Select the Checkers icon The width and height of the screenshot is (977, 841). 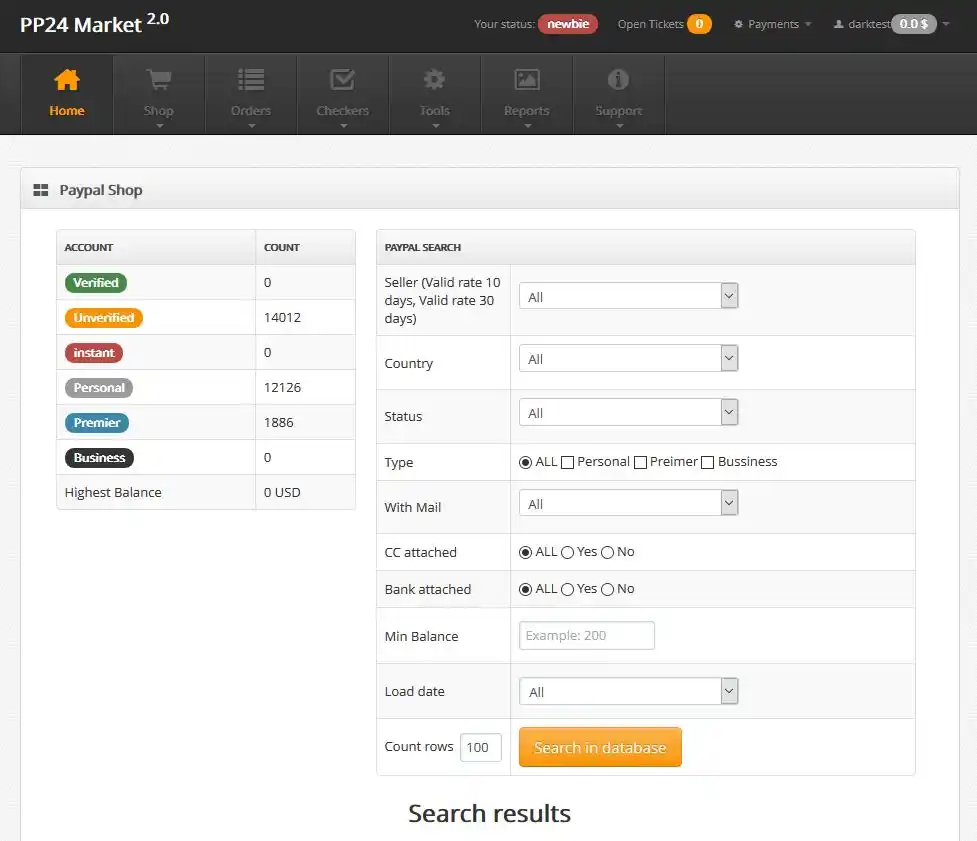(x=342, y=80)
